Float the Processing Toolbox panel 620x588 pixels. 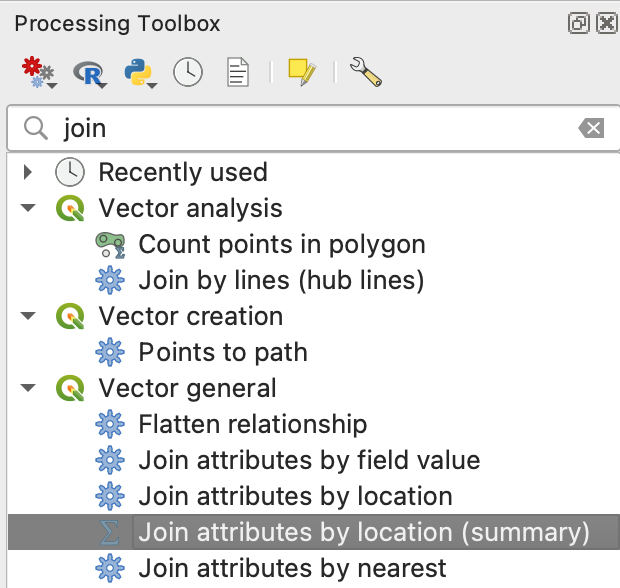tap(578, 23)
